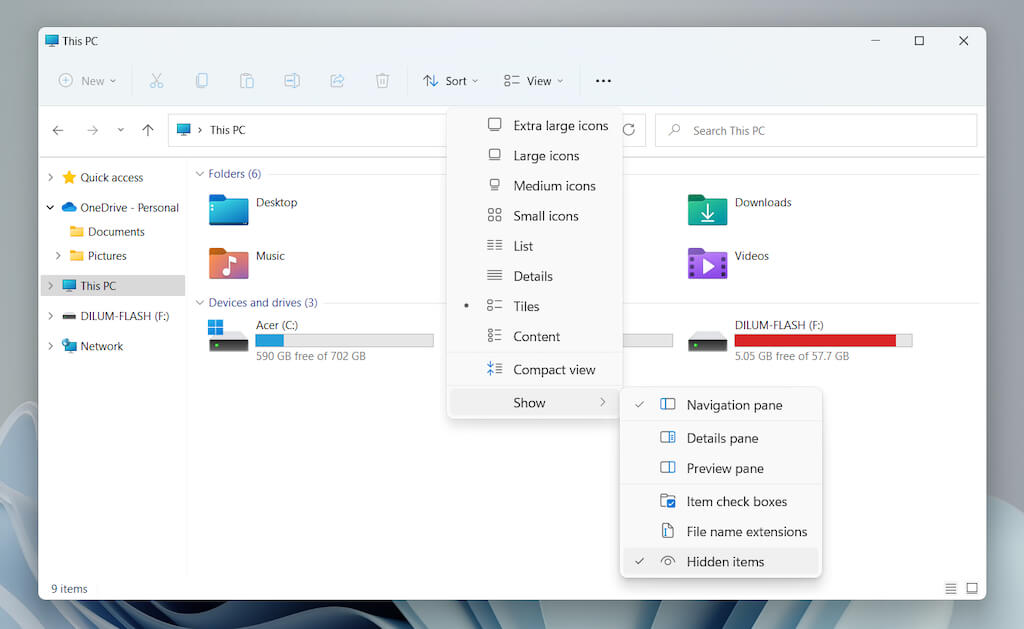Go up one folder level arrow

(x=148, y=130)
